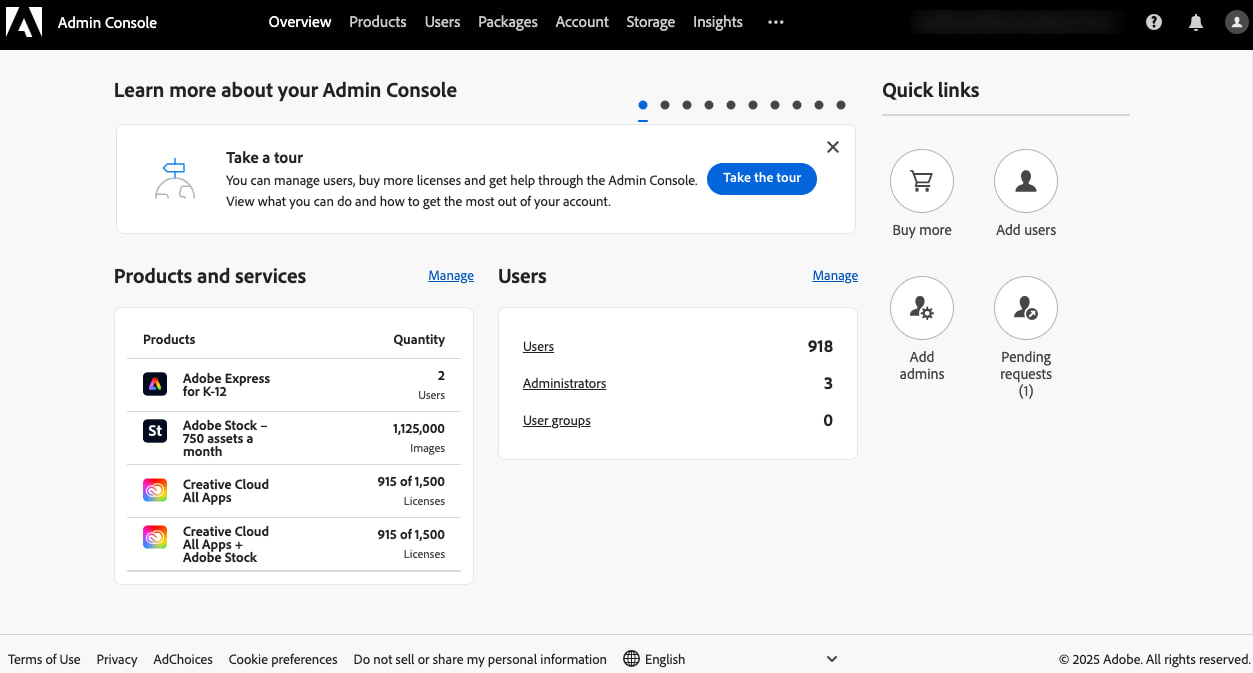
Task: Open the Products tab
Action: (378, 22)
